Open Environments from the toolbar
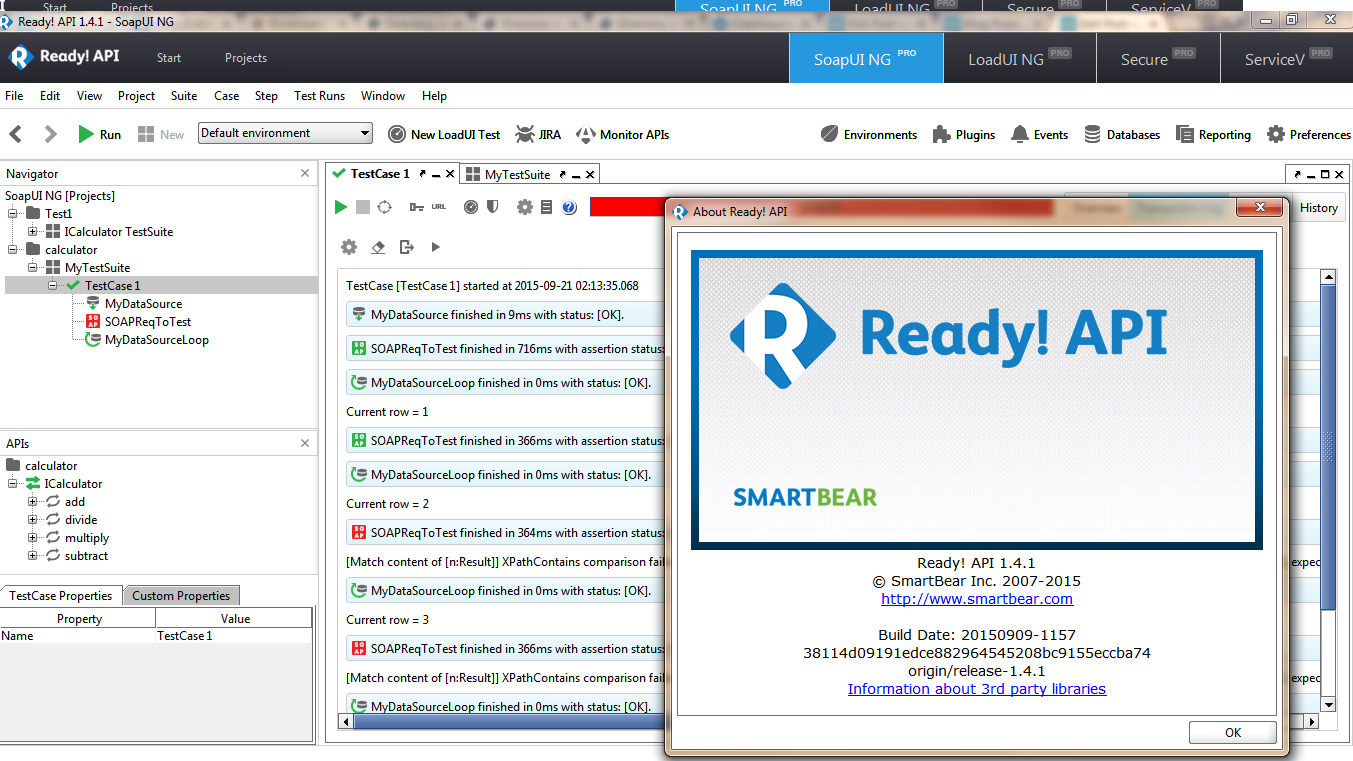1353x761 pixels. coord(869,134)
